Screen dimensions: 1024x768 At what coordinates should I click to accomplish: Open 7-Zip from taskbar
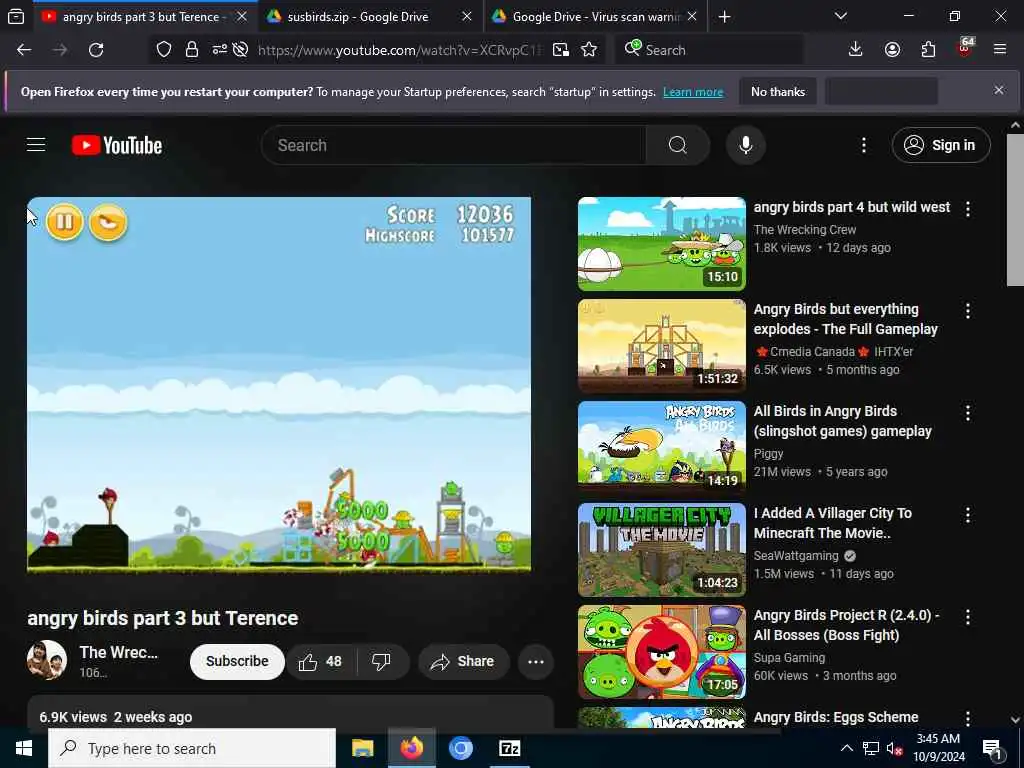[509, 748]
